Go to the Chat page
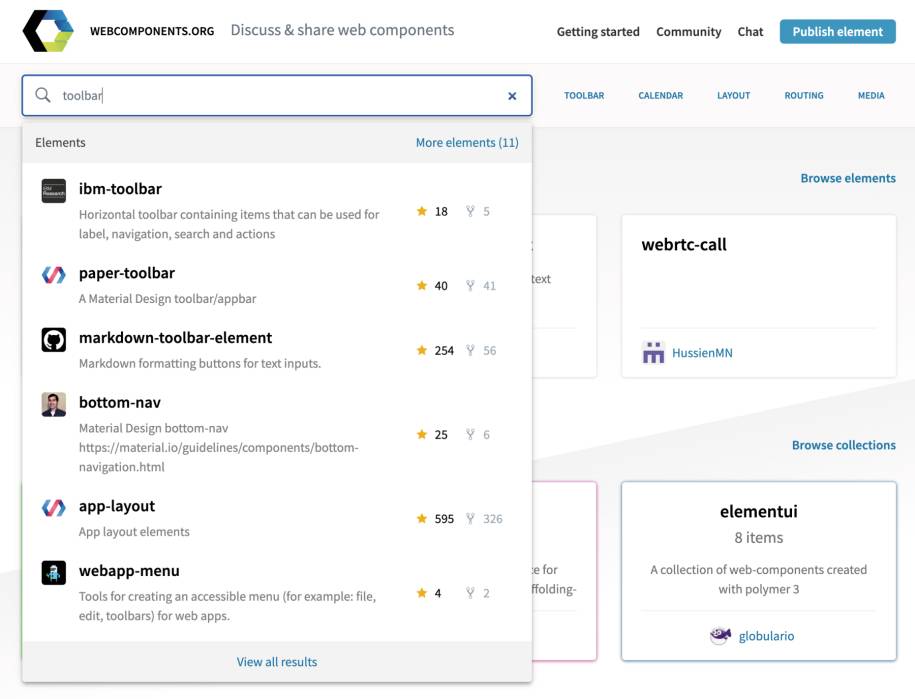The width and height of the screenshot is (915, 699). click(x=750, y=32)
